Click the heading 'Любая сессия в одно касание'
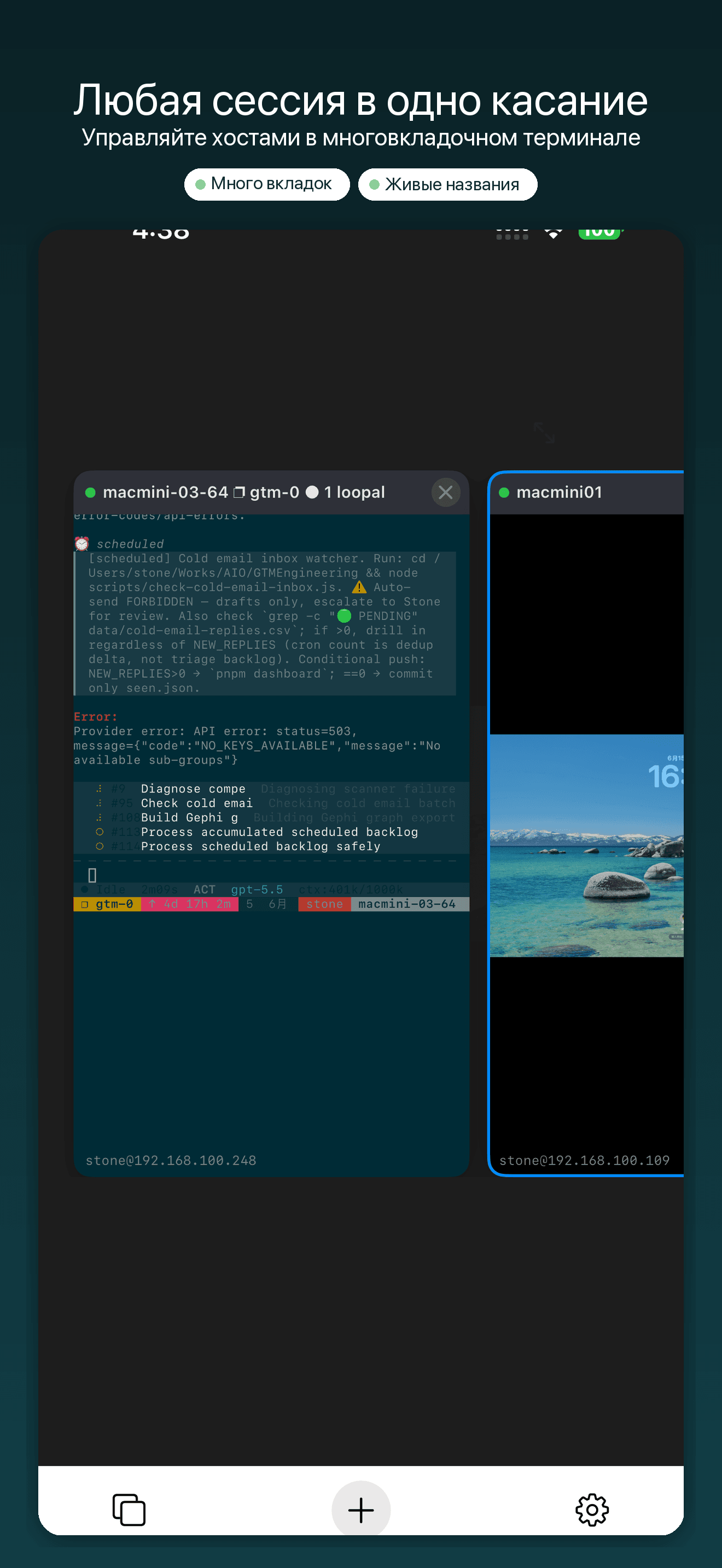The image size is (722, 1568). coord(361,100)
